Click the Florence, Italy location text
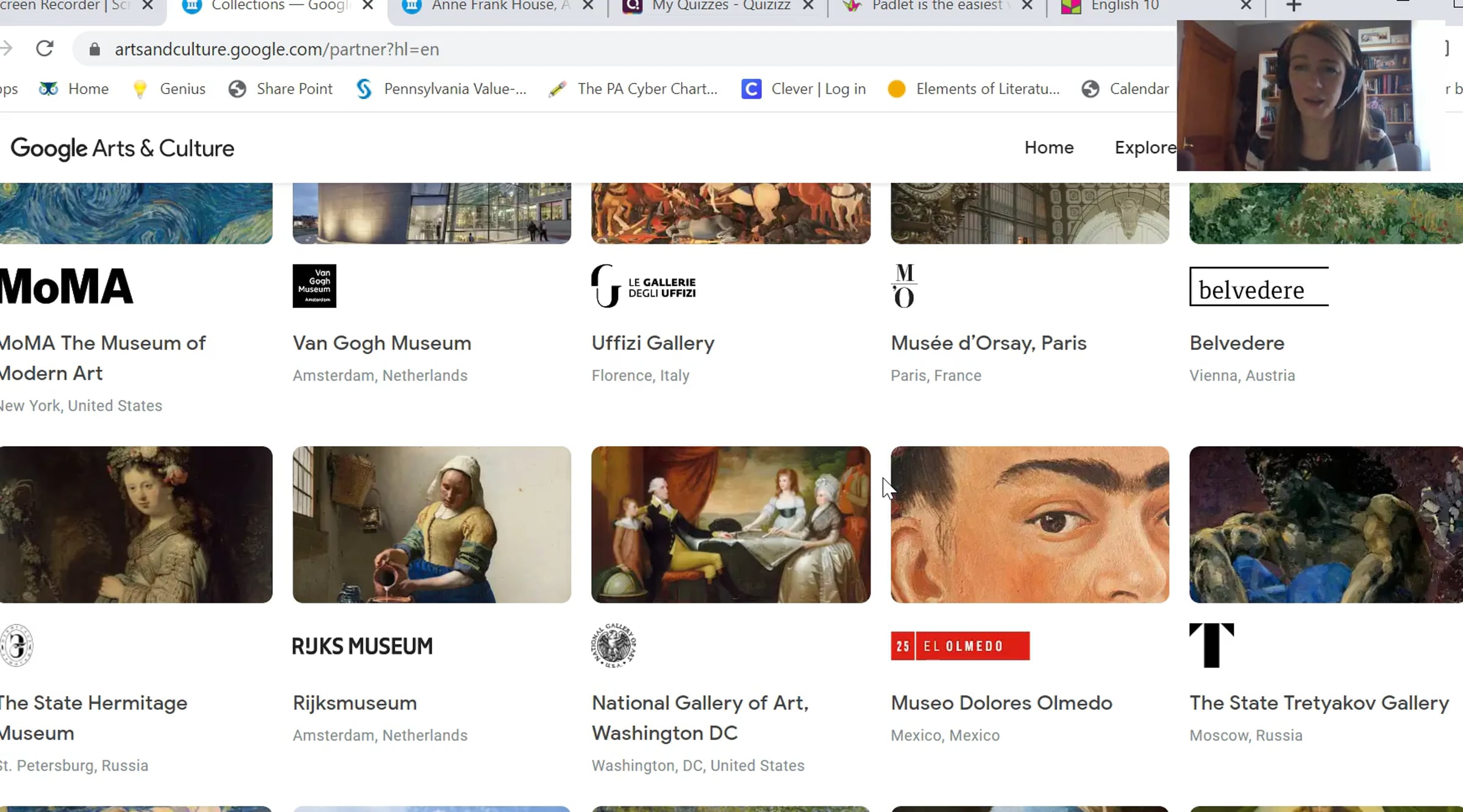The height and width of the screenshot is (812, 1463). click(640, 376)
